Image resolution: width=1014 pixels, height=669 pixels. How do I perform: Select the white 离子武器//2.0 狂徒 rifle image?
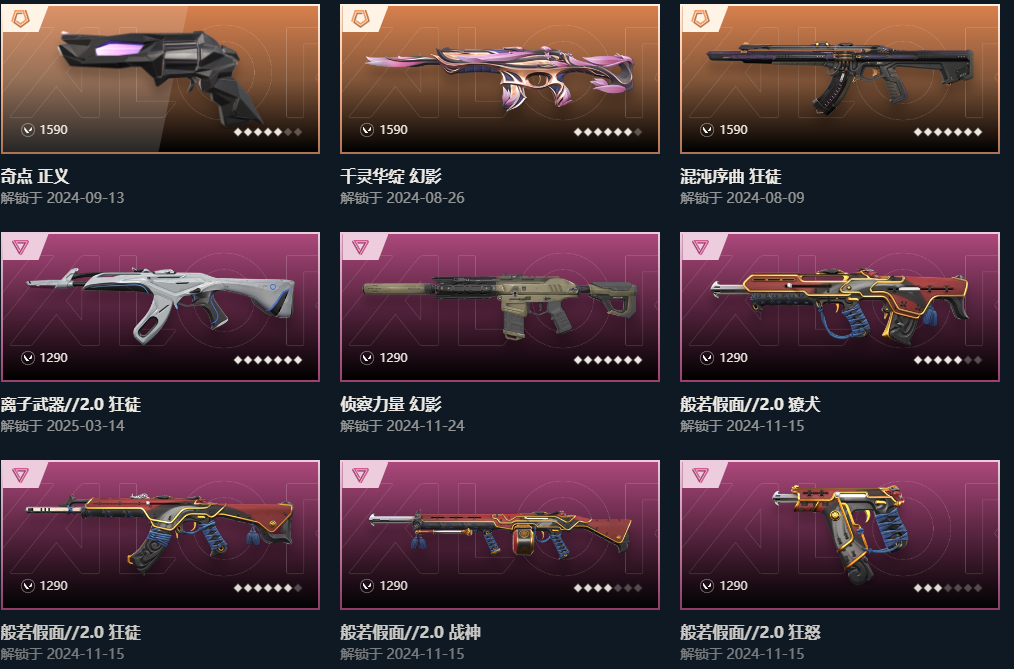(161, 305)
